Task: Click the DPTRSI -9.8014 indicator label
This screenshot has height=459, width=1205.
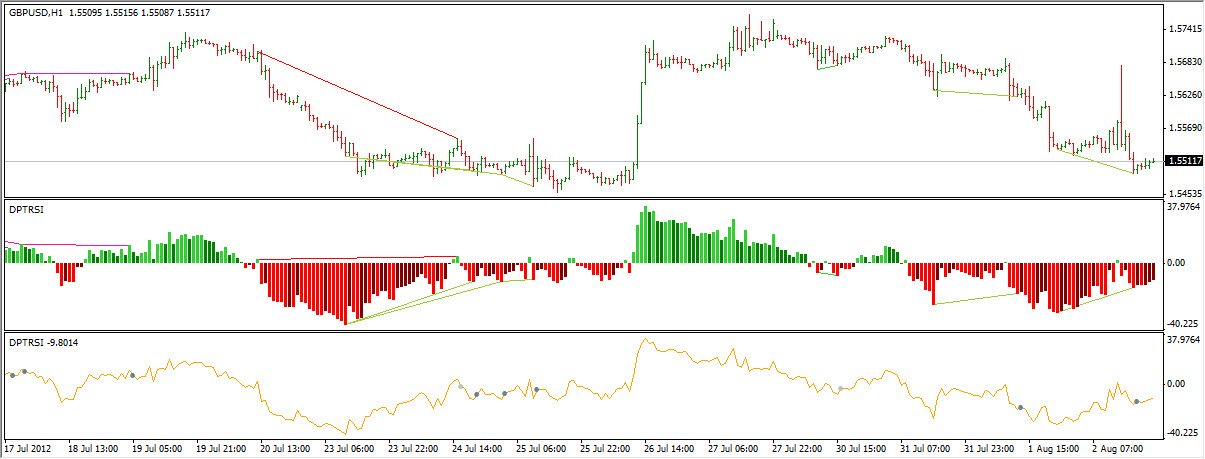Action: pos(42,343)
